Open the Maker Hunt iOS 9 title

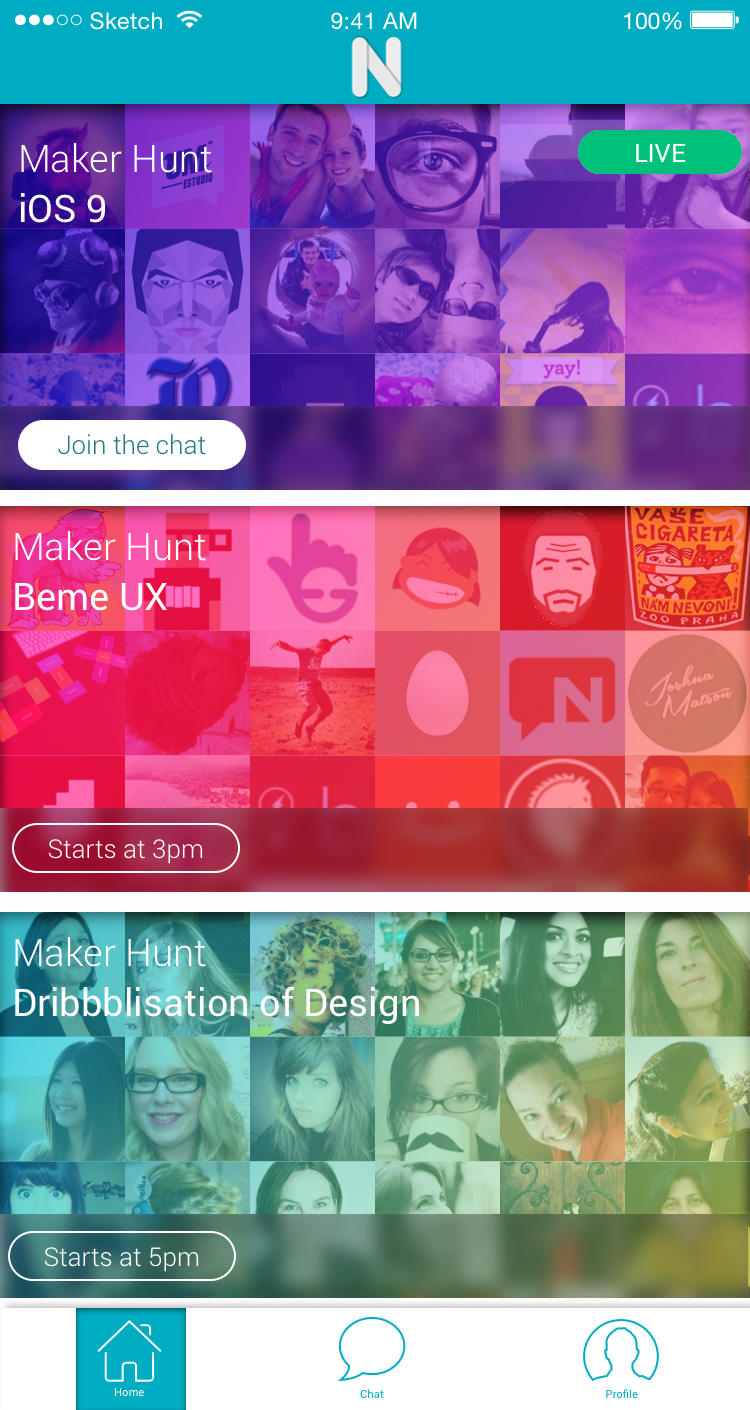point(115,183)
